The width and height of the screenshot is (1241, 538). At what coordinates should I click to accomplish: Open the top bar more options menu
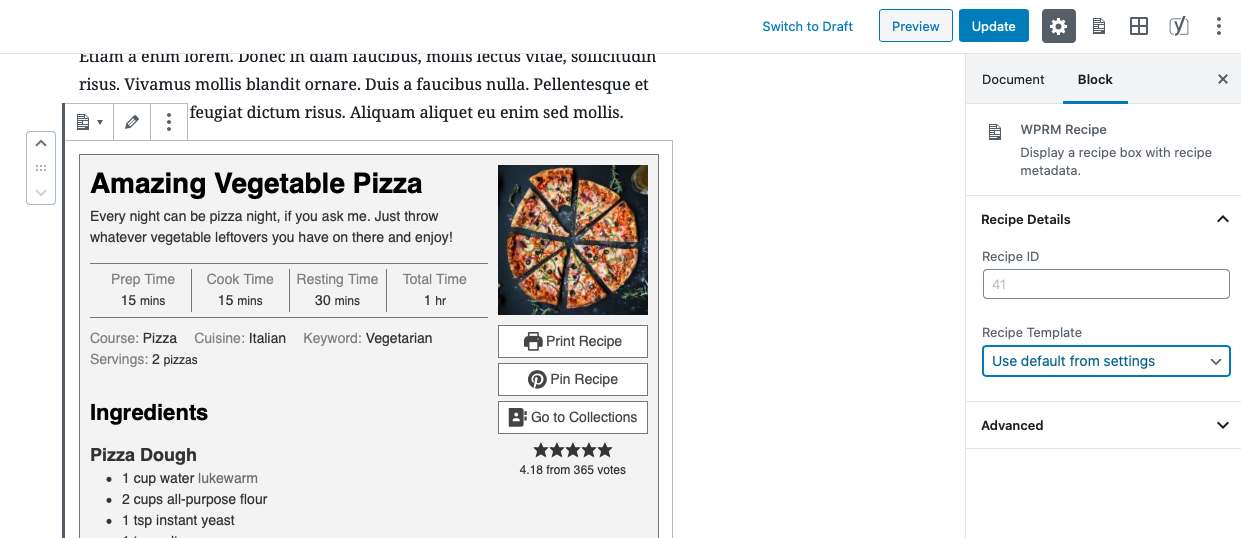[1218, 26]
